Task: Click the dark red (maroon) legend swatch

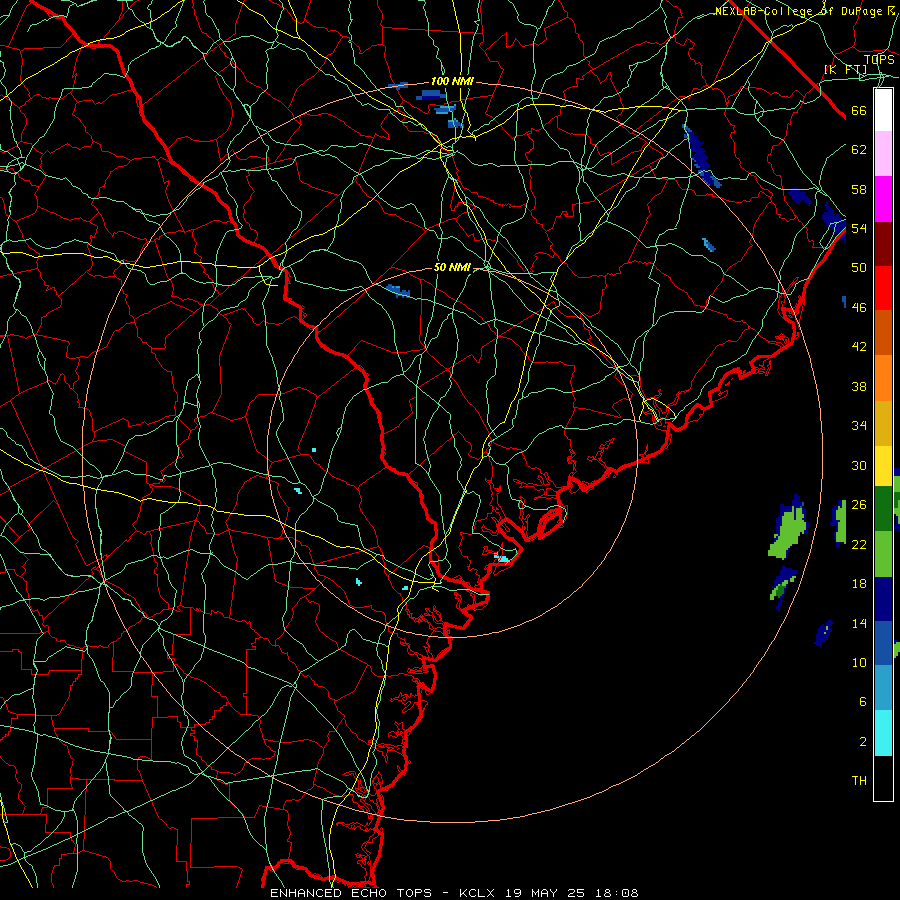Action: click(x=883, y=244)
